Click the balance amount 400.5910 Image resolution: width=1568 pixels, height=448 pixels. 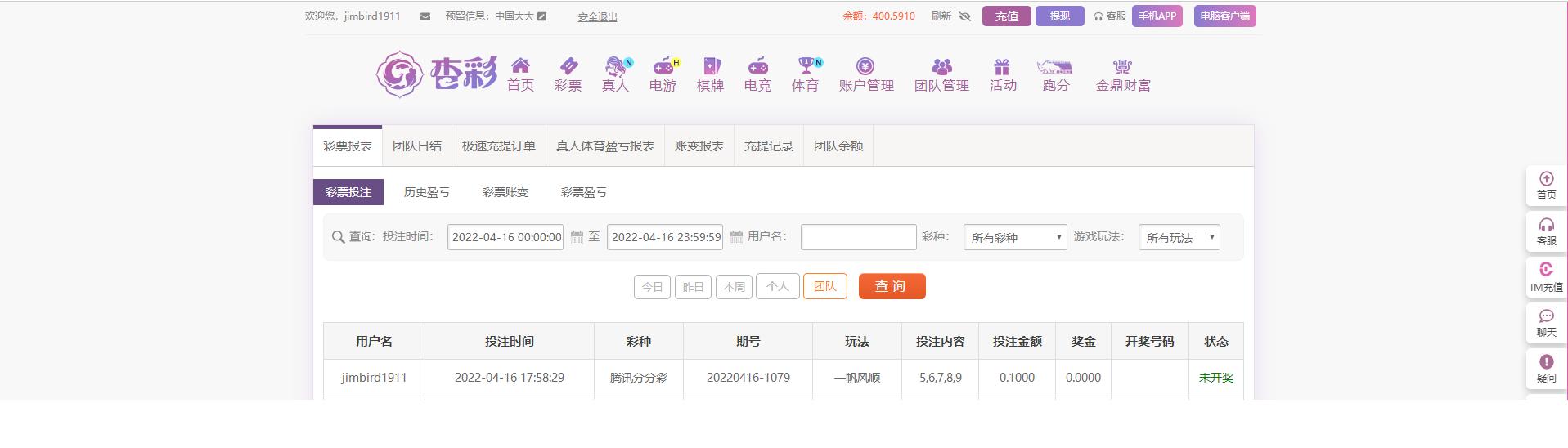(x=894, y=16)
